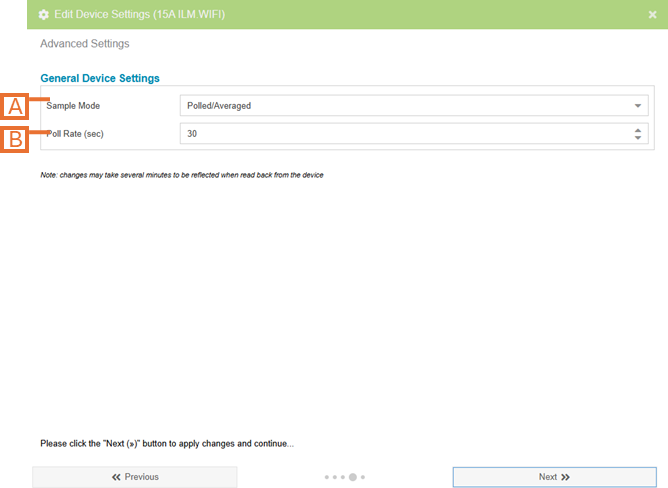Click the gear icon in the title bar
This screenshot has height=488, width=668.
click(x=43, y=15)
